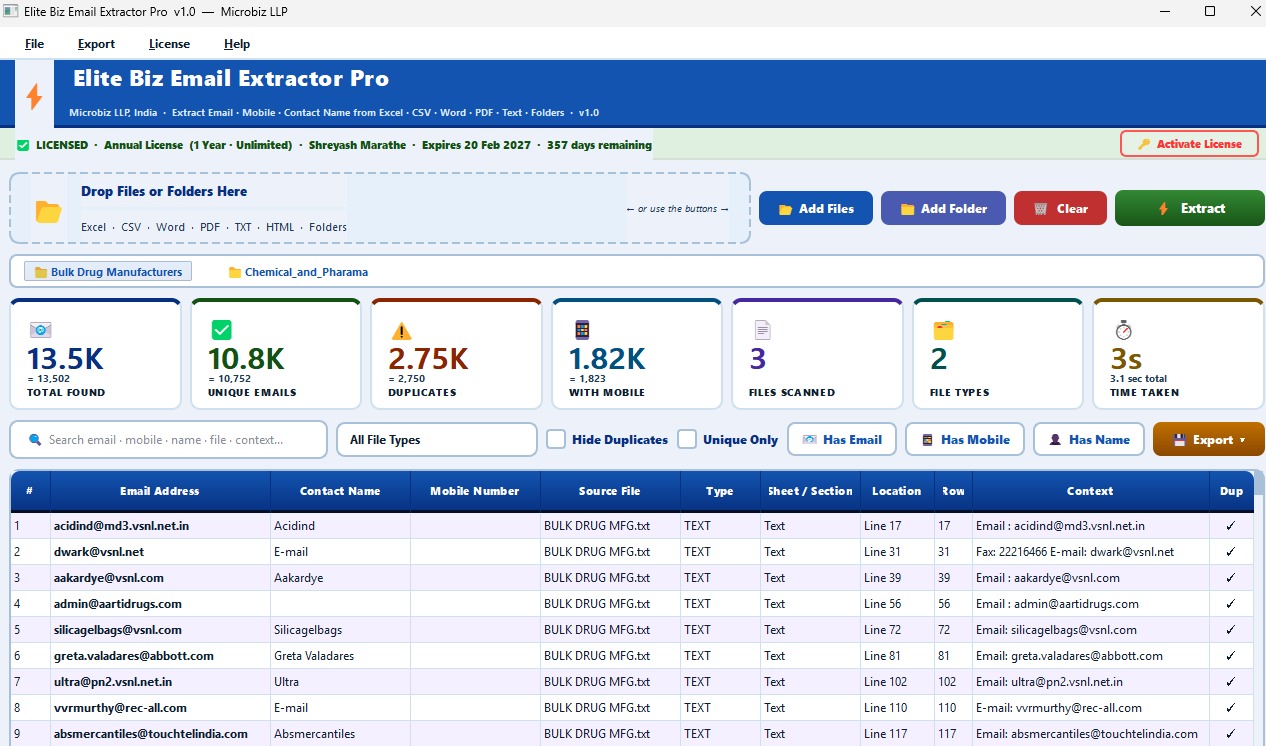The image size is (1266, 746).
Task: Enable the Unique Only checkbox
Action: pyautogui.click(x=687, y=439)
